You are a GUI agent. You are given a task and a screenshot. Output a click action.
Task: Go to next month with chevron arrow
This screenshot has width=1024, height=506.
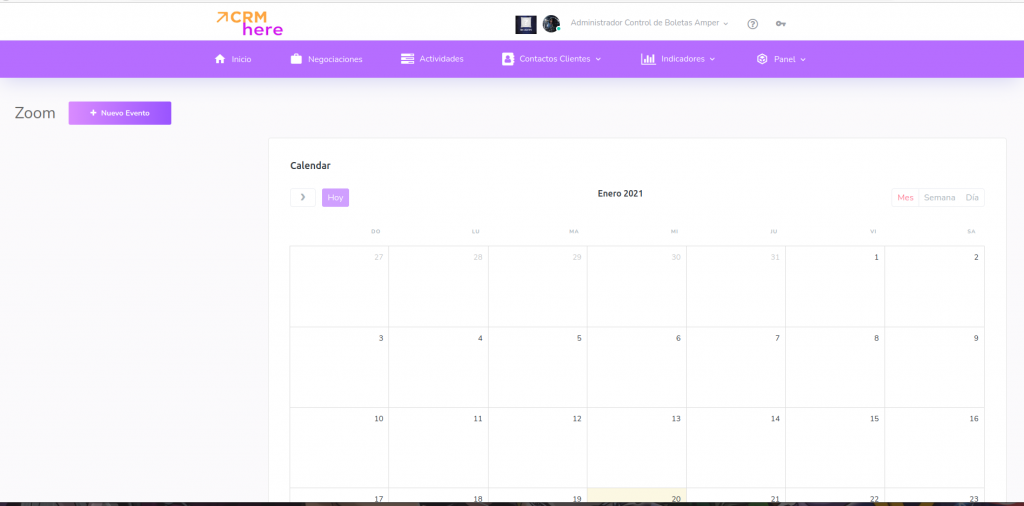click(x=303, y=197)
